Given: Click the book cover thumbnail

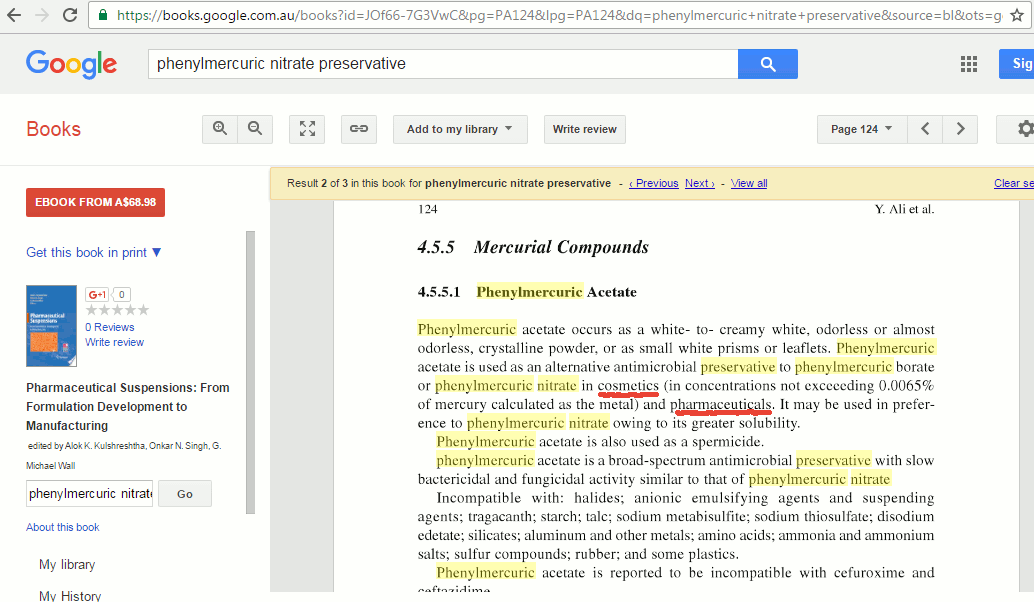Looking at the screenshot, I should click(51, 326).
